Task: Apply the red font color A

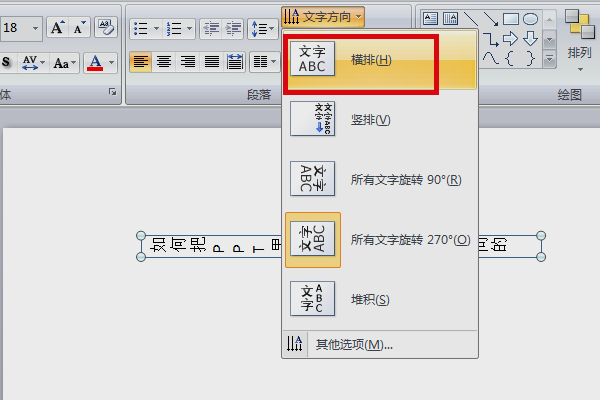Action: click(95, 62)
